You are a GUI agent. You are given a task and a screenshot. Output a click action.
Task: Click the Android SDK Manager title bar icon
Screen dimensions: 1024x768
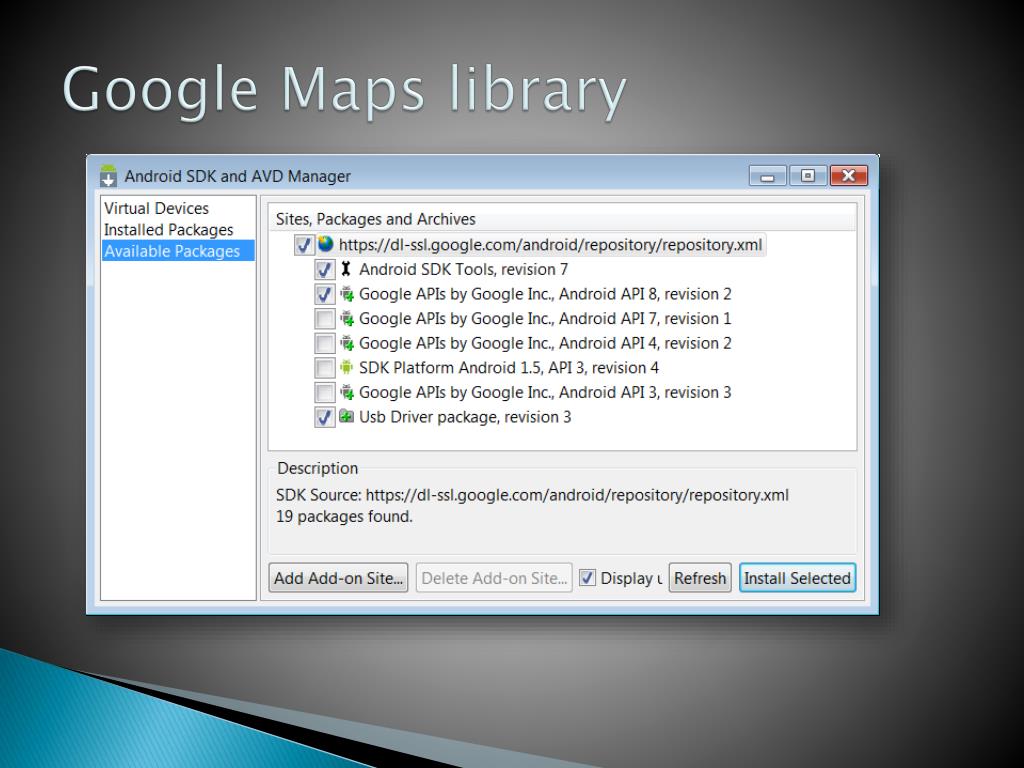tap(108, 176)
